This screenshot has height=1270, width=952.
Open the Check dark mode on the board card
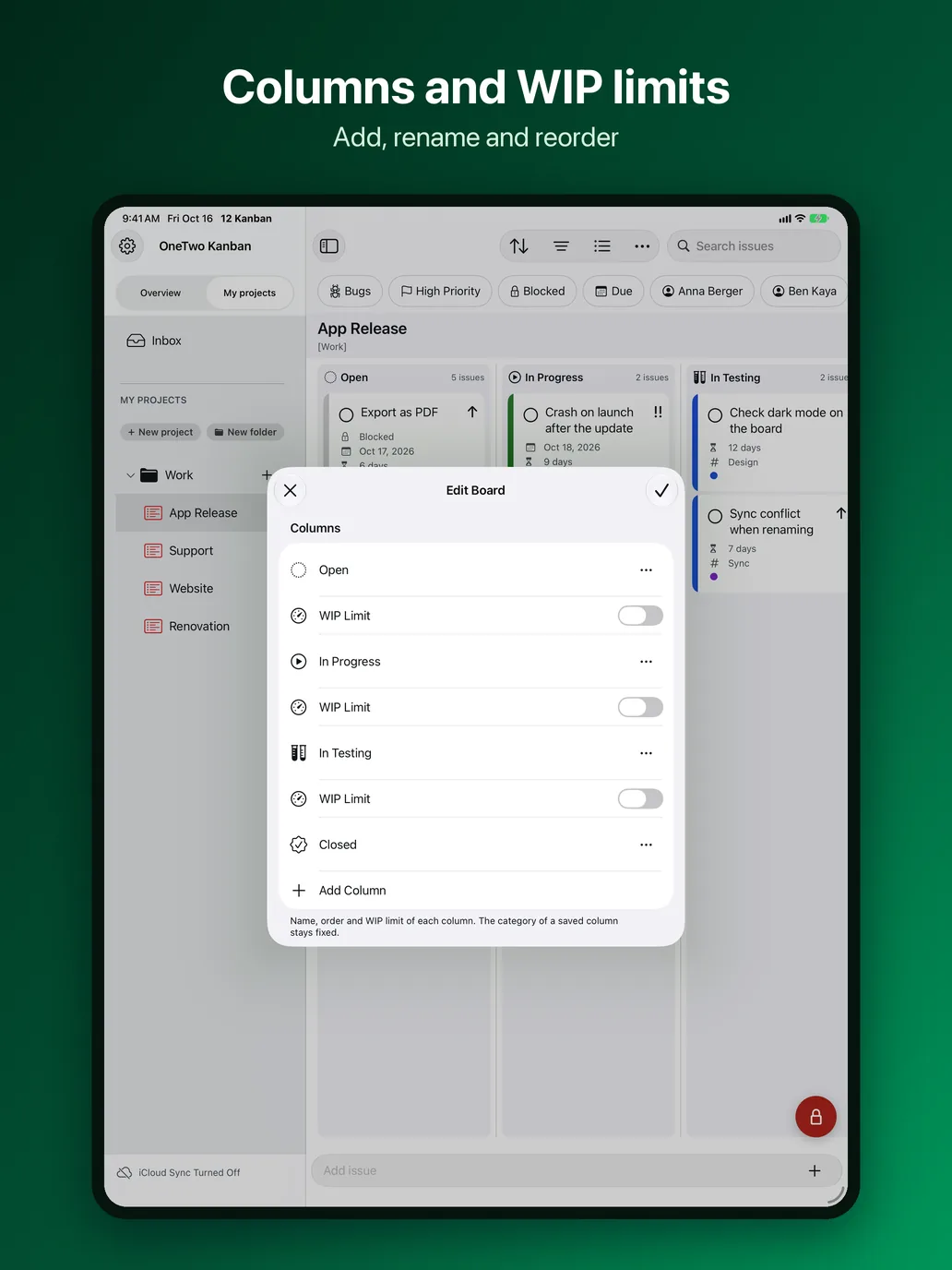pos(771,443)
